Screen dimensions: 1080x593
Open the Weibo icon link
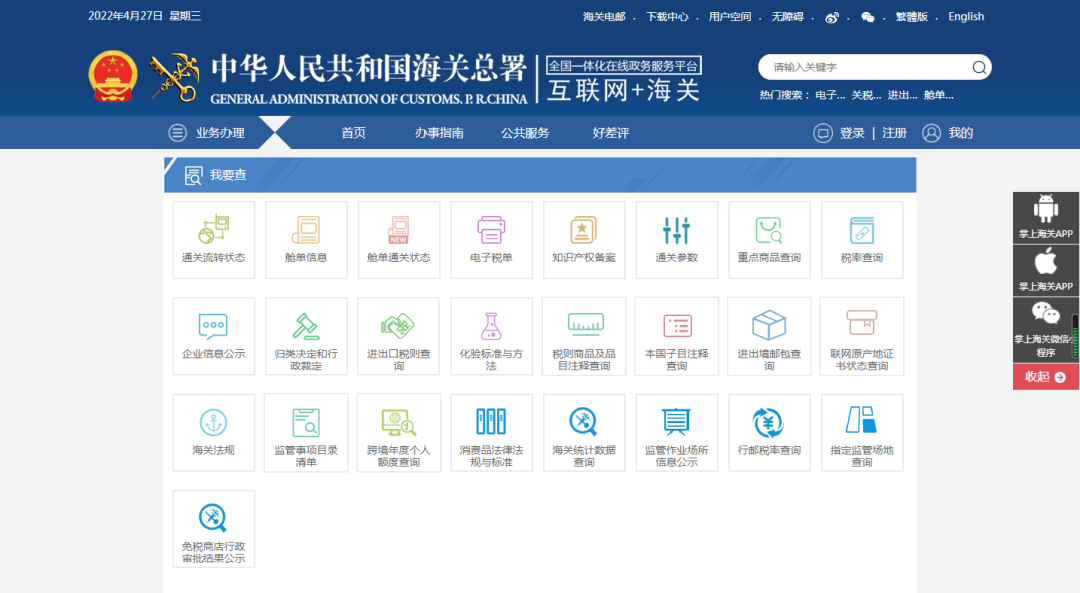pyautogui.click(x=832, y=17)
